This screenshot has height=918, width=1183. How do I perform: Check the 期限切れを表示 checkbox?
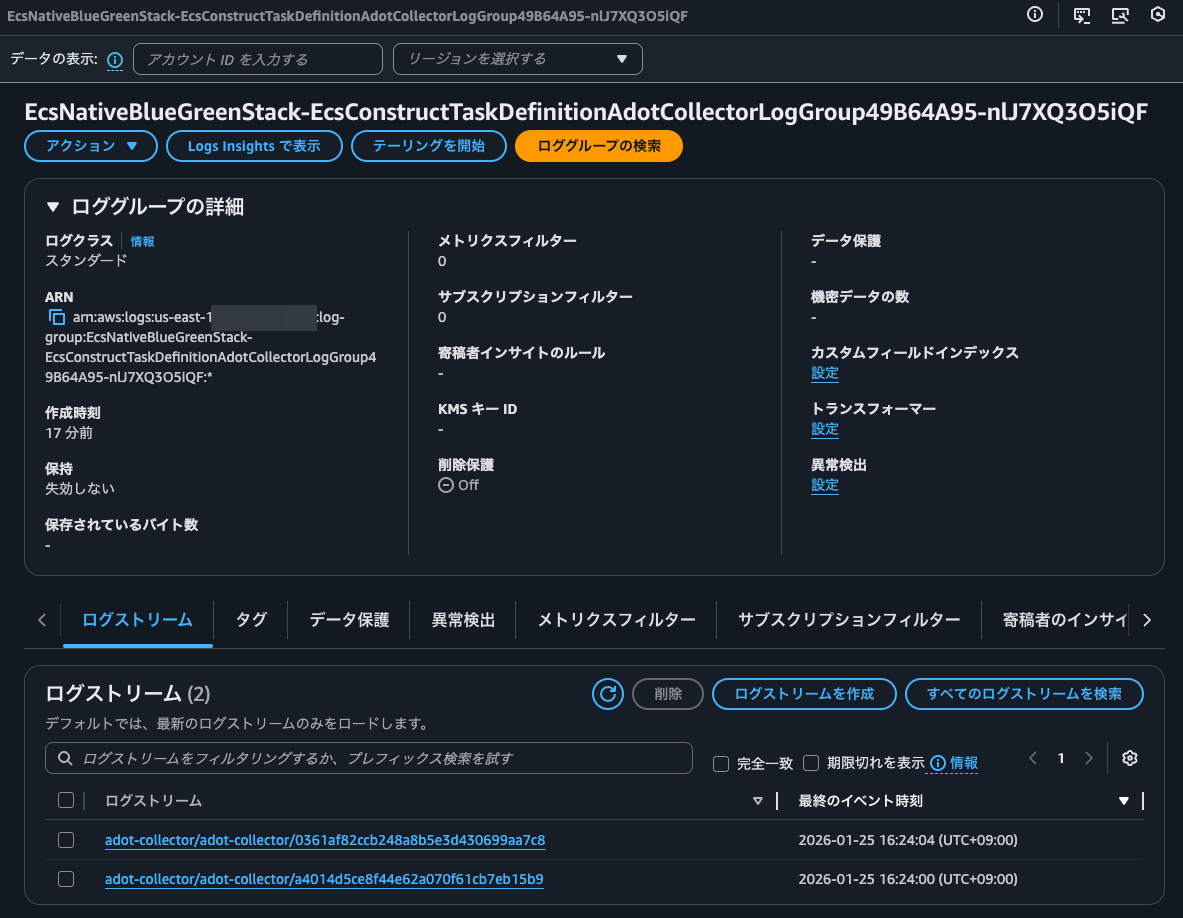[x=811, y=763]
